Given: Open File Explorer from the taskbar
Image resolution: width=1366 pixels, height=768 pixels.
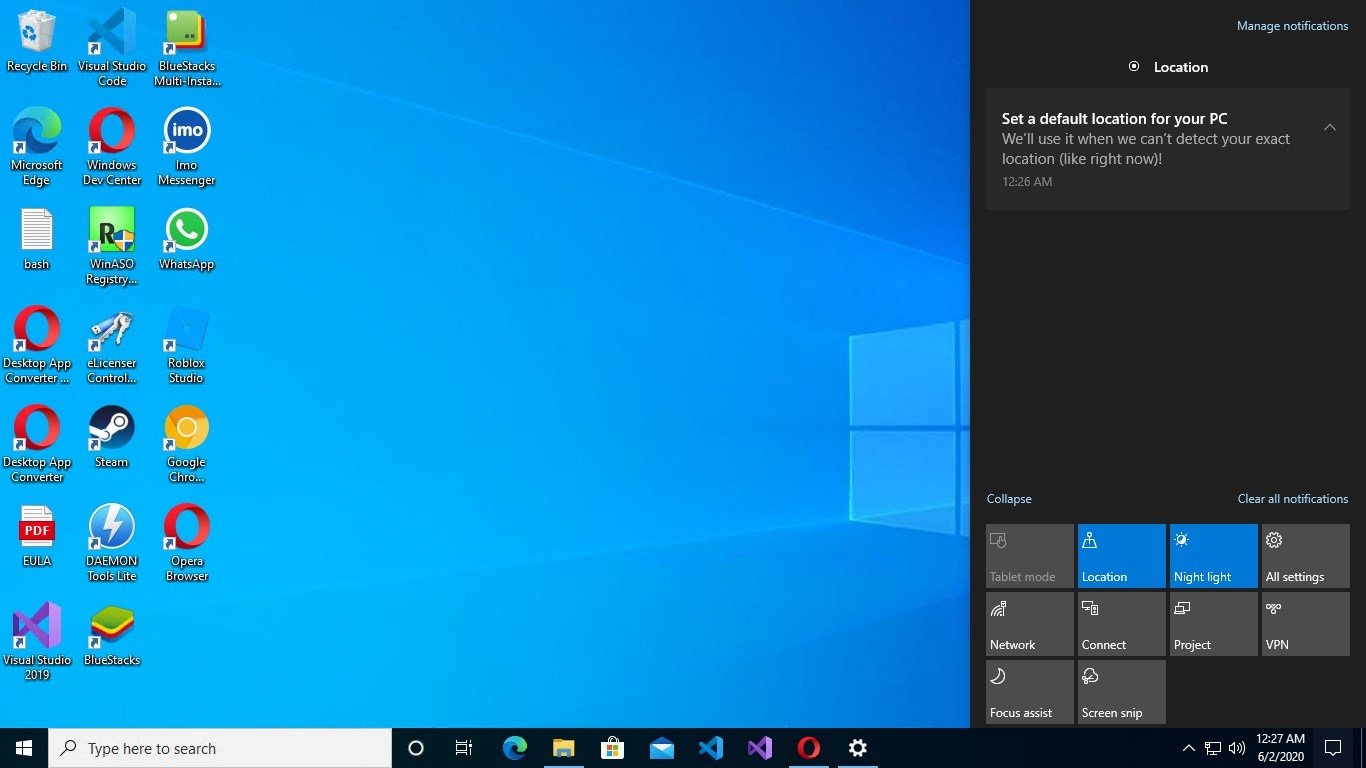Looking at the screenshot, I should (x=564, y=748).
